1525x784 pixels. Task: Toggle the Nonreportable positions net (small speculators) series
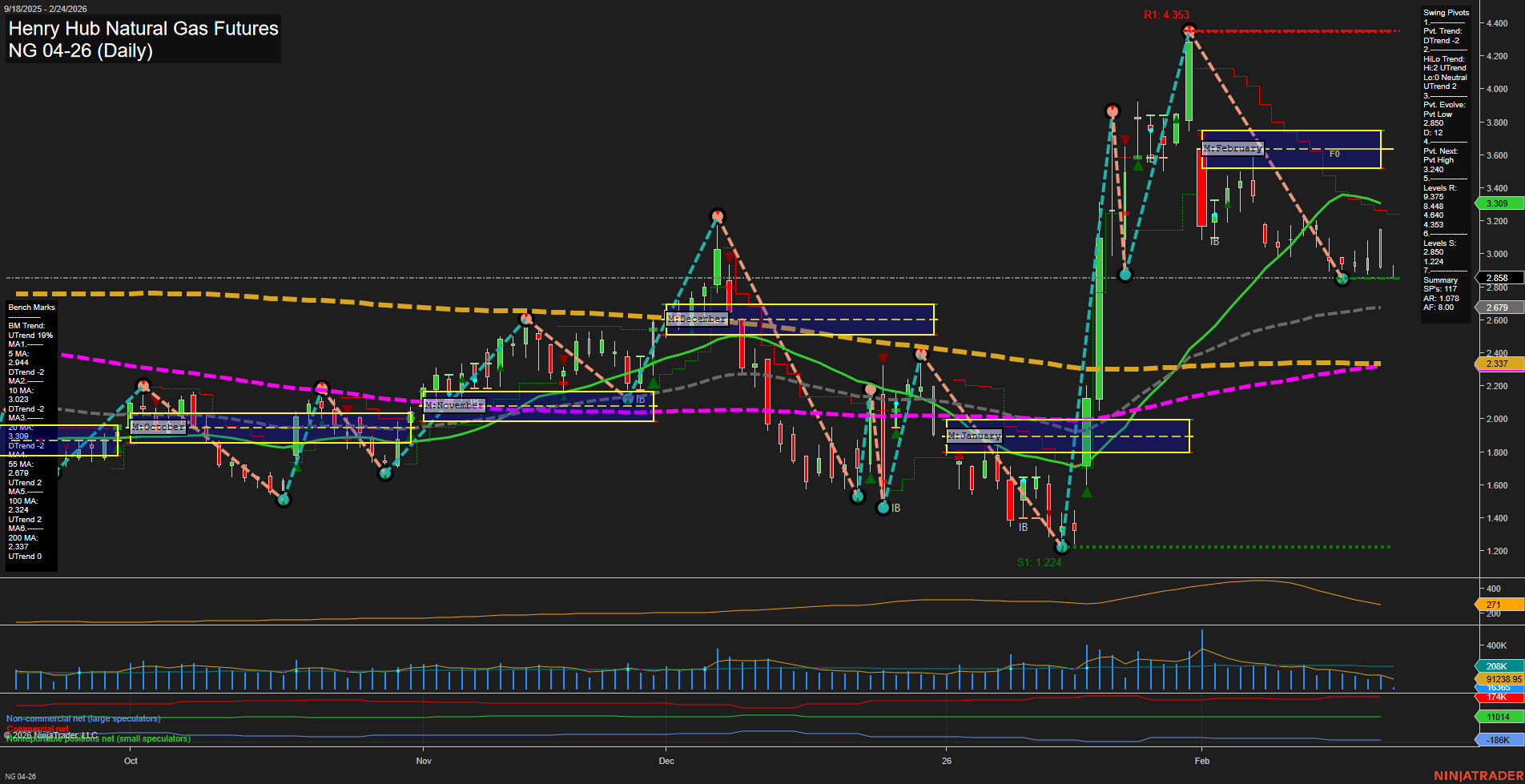[96, 739]
